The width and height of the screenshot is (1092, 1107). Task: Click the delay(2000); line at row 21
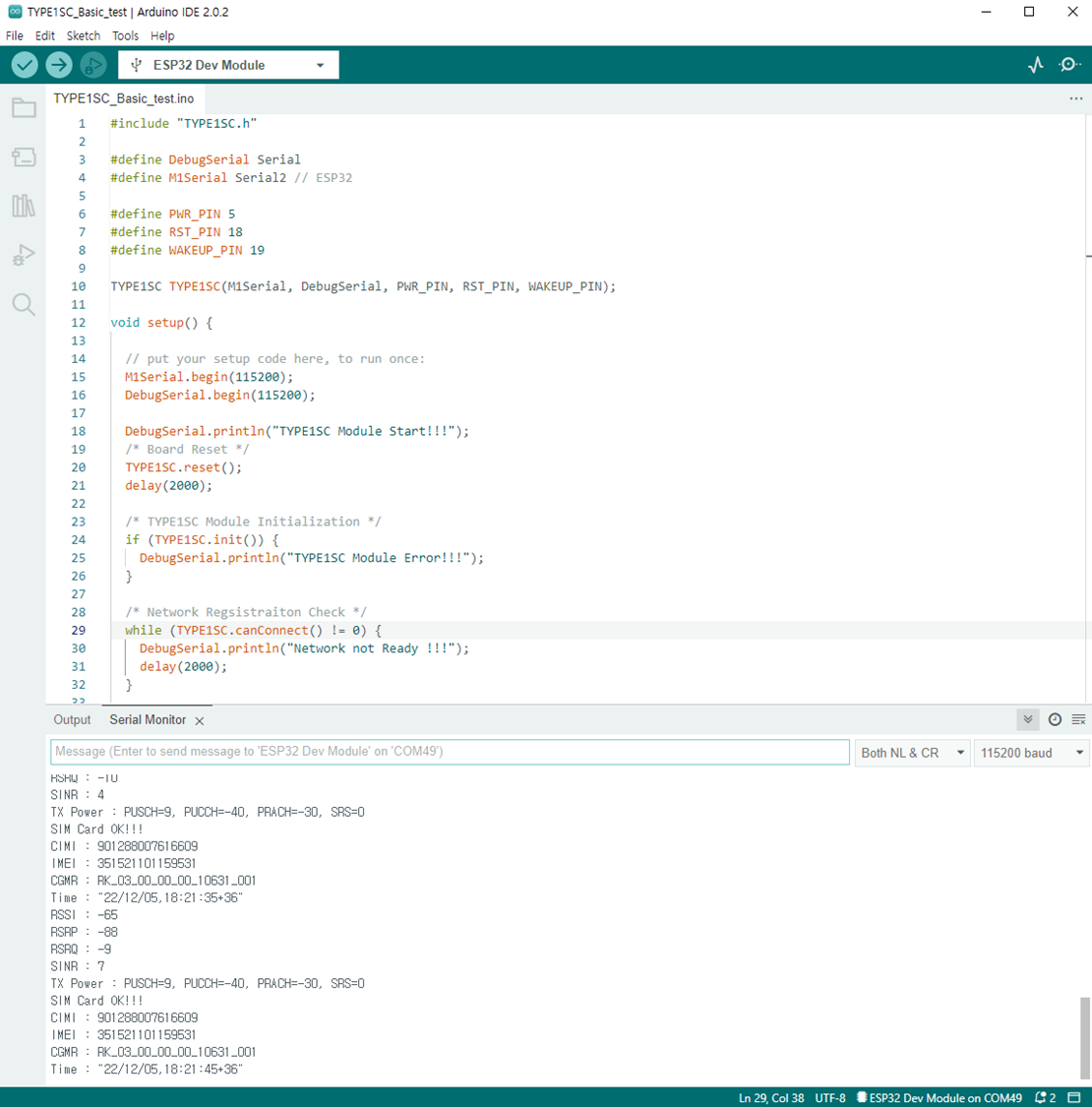[x=168, y=486]
